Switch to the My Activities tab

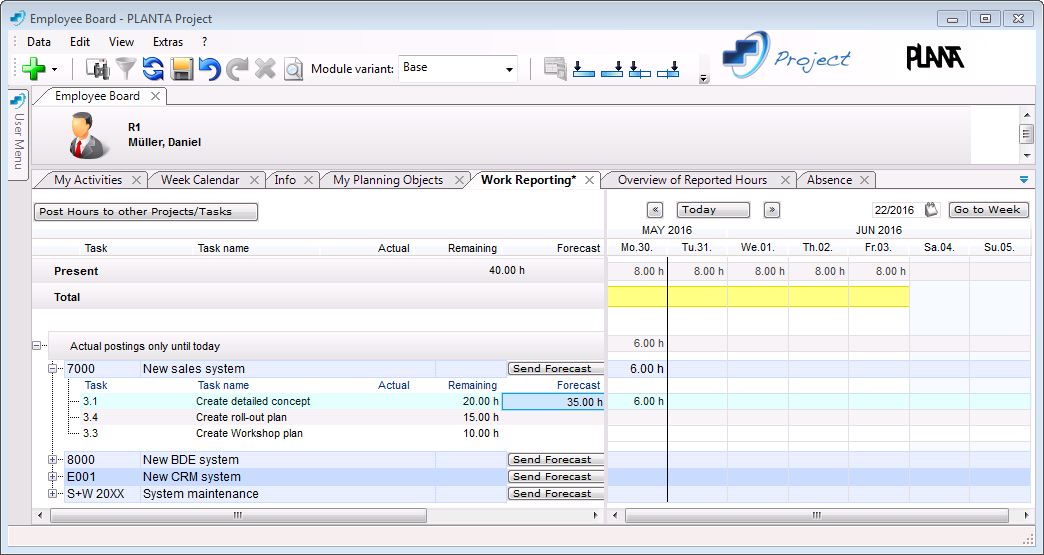pos(88,180)
